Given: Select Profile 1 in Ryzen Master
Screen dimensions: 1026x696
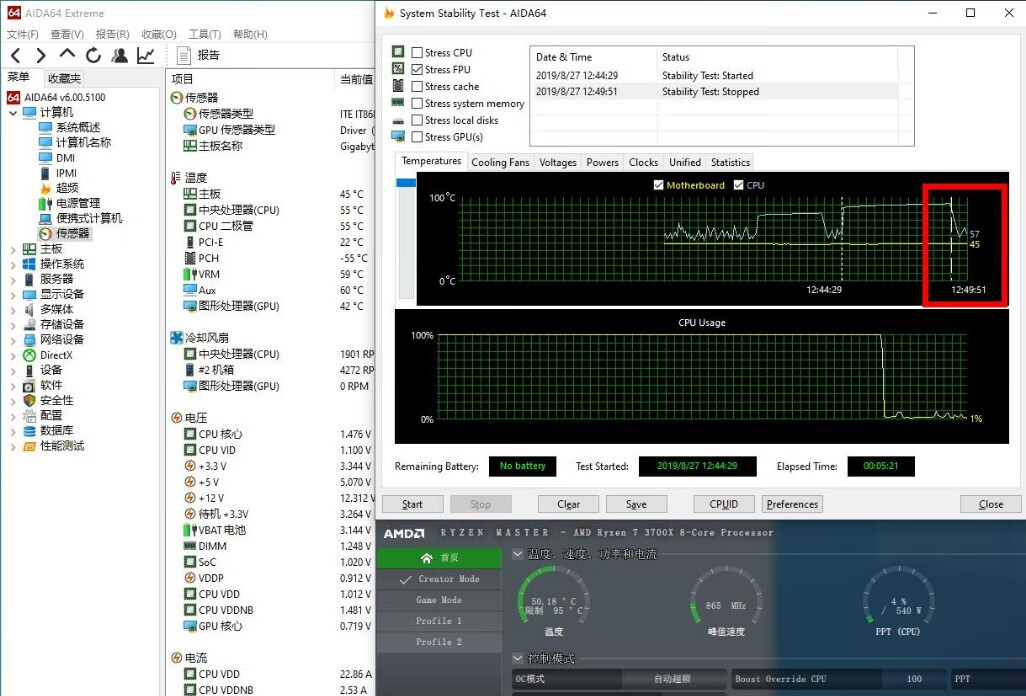Looking at the screenshot, I should [x=438, y=621].
